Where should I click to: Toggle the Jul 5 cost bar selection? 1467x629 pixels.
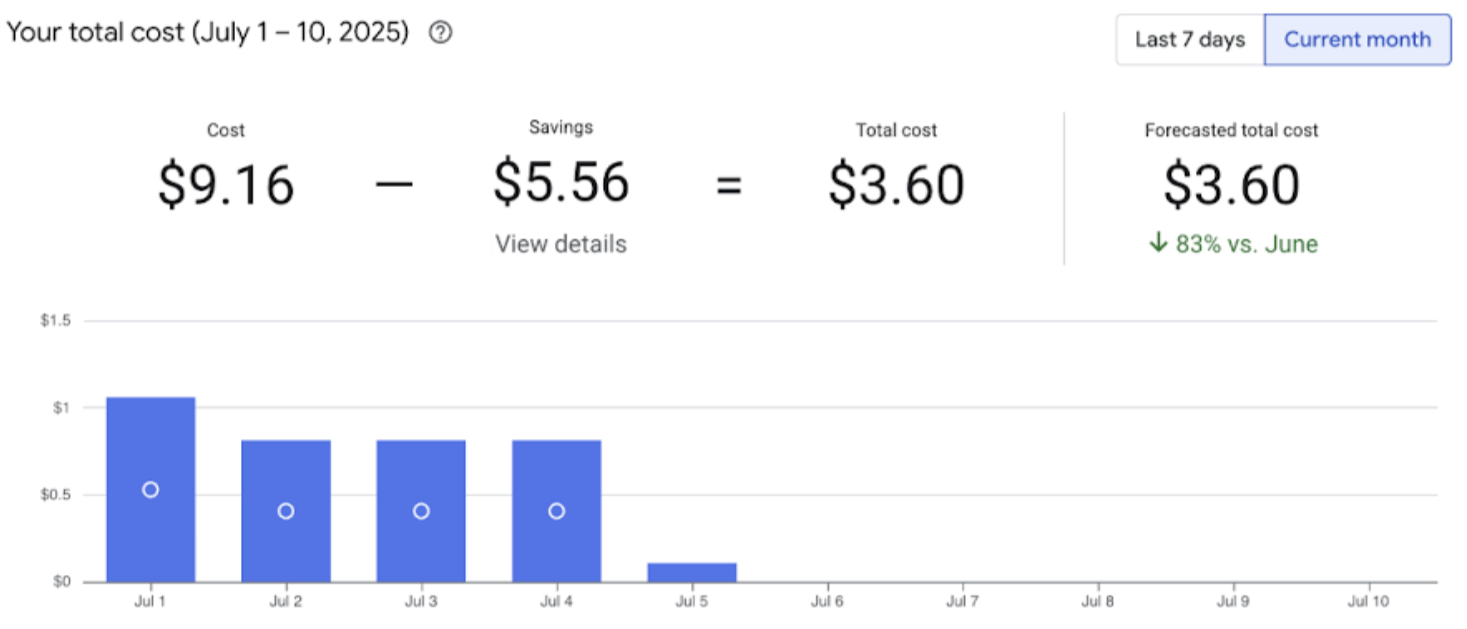coord(691,570)
